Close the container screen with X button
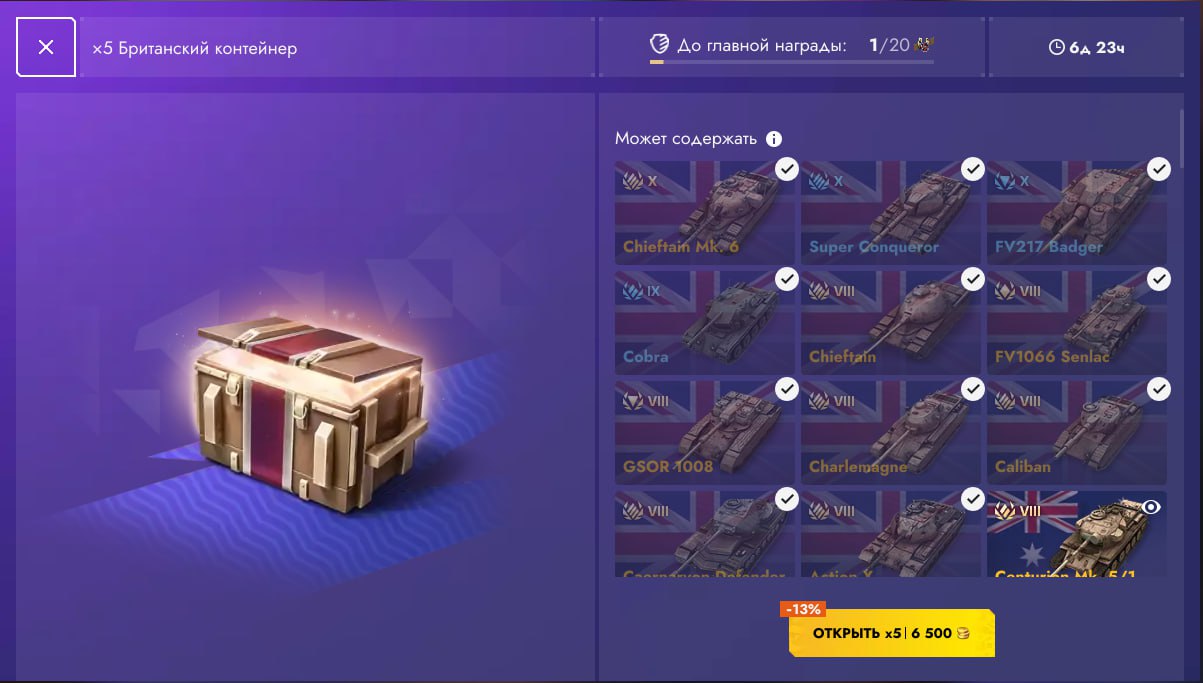 [46, 47]
